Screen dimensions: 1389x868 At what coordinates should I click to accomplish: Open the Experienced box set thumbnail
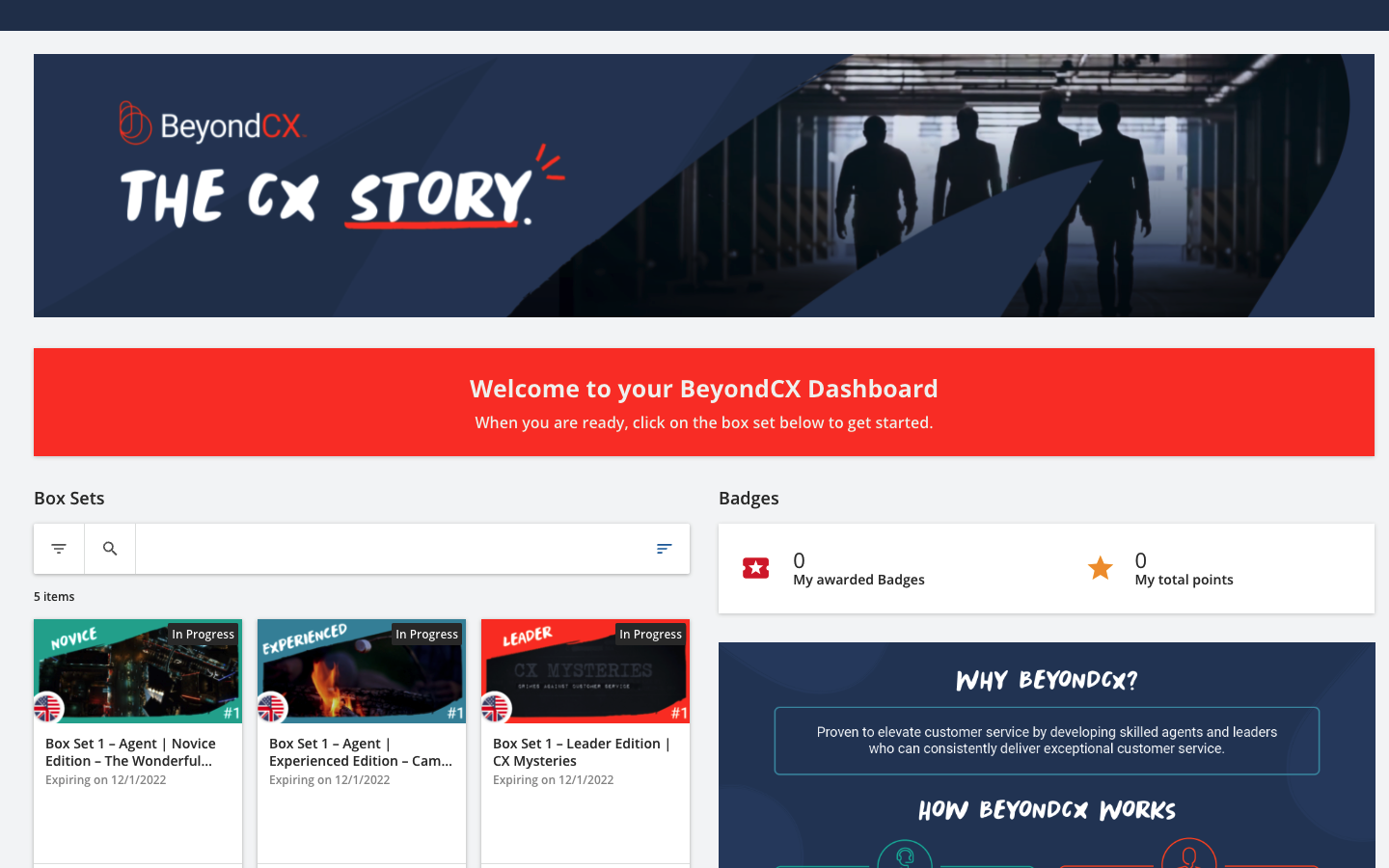pyautogui.click(x=362, y=671)
